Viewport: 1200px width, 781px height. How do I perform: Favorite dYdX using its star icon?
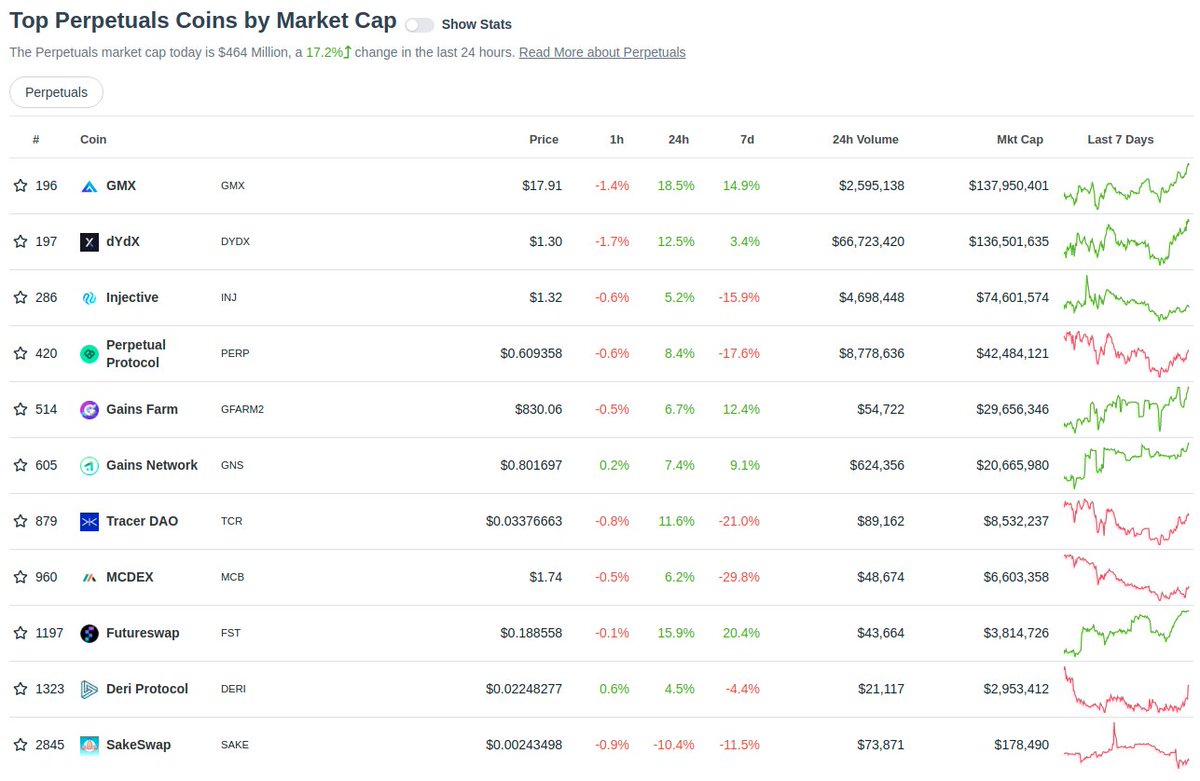click(x=18, y=241)
